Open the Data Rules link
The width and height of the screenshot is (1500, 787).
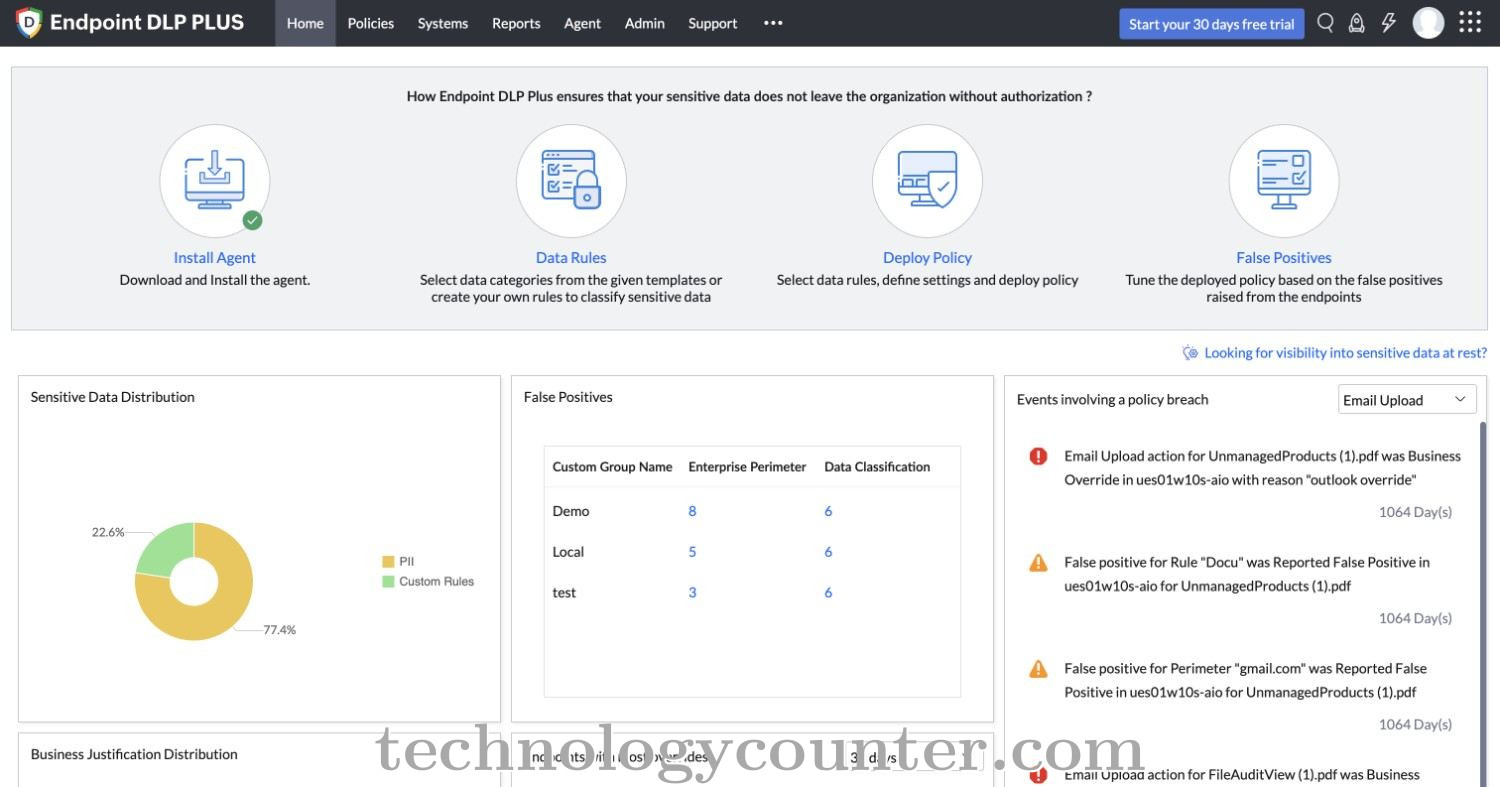571,257
